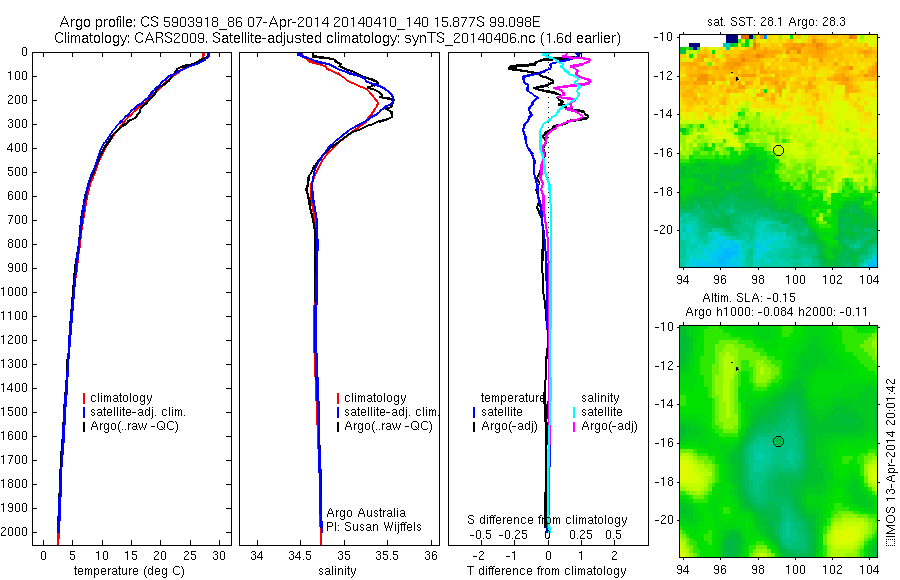Click the 'T difference from climatology' label

click(x=546, y=571)
